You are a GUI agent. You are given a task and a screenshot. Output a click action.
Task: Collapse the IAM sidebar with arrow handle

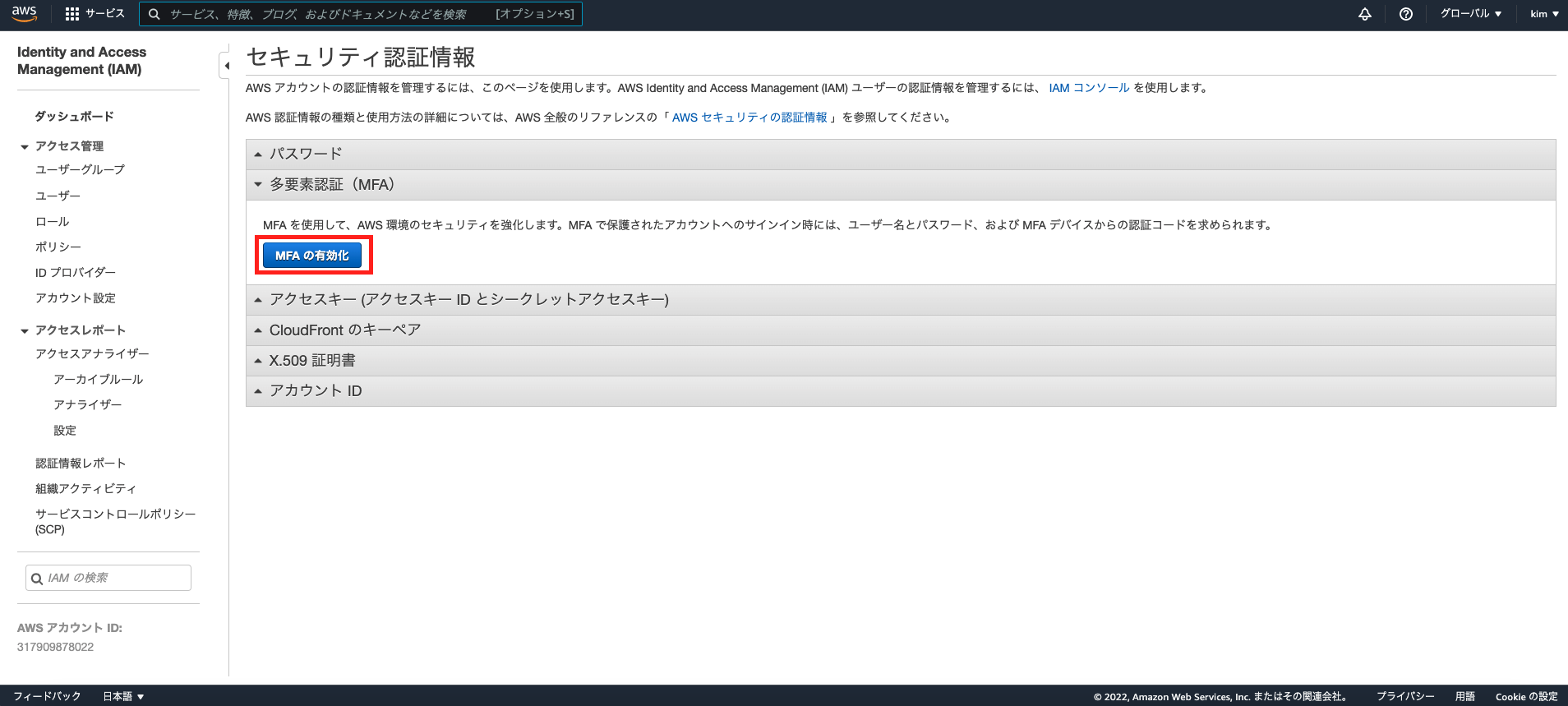pos(225,65)
